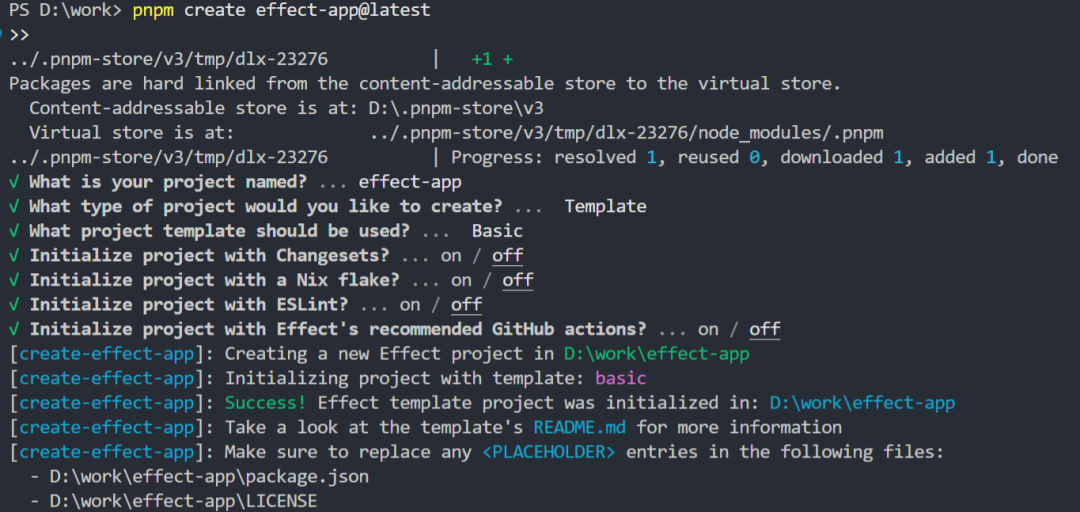This screenshot has width=1080, height=512.
Task: Click the green +1 + indicator
Action: click(x=492, y=60)
